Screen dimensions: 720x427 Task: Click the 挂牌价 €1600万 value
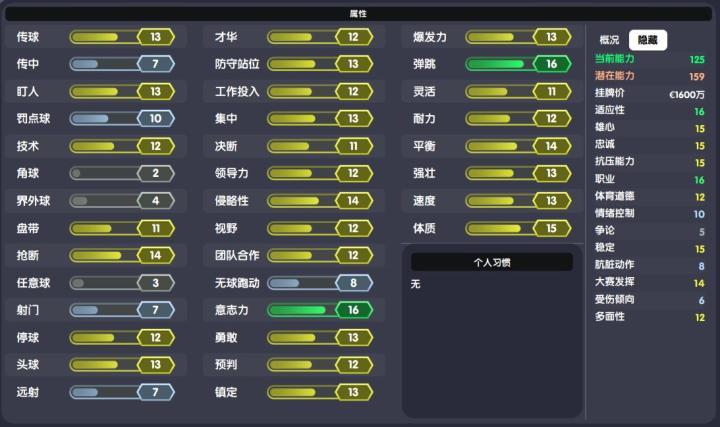(686, 94)
